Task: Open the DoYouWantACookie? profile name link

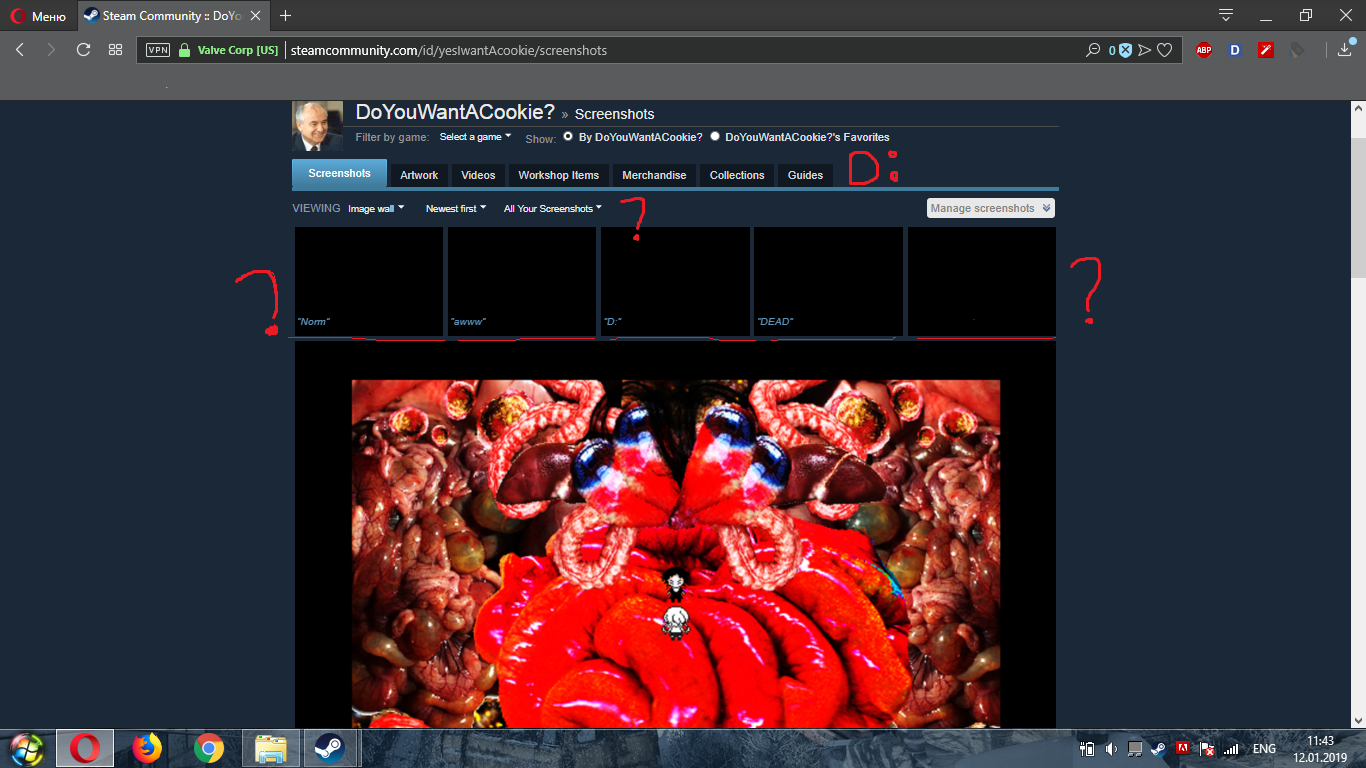Action: [x=455, y=112]
